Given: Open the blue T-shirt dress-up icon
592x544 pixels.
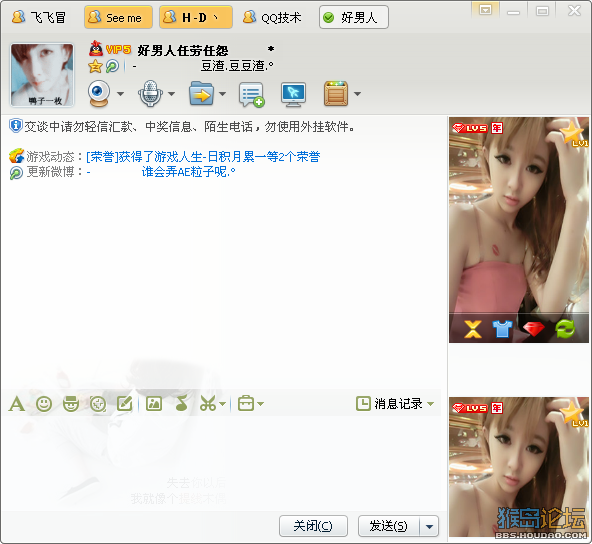Looking at the screenshot, I should pos(503,329).
